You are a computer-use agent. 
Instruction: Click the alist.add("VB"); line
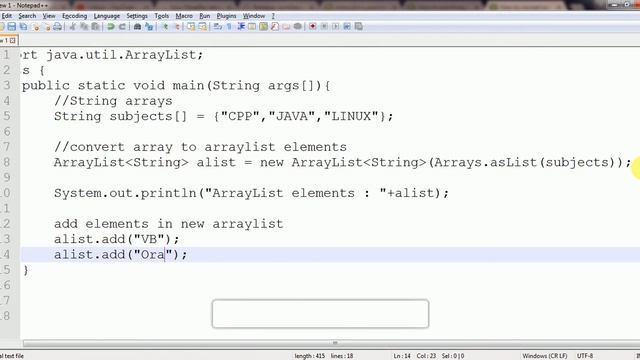point(116,239)
